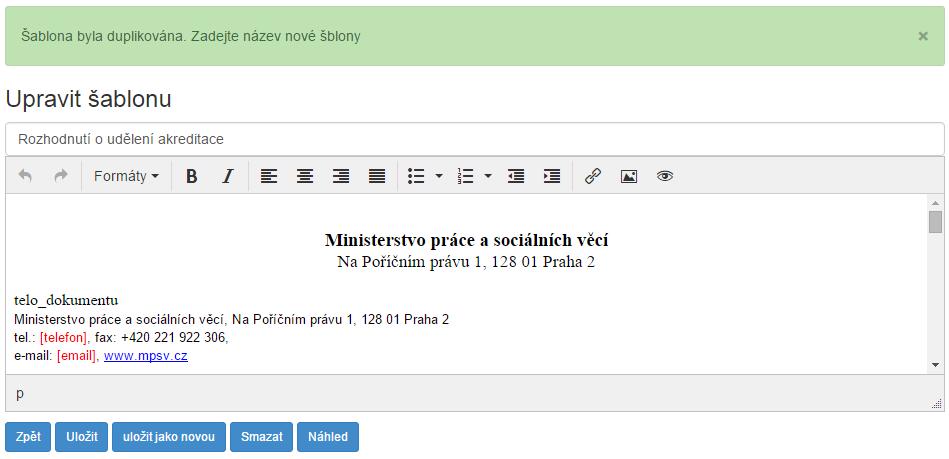
Task: Expand bullet list style options arrow
Action: (439, 176)
